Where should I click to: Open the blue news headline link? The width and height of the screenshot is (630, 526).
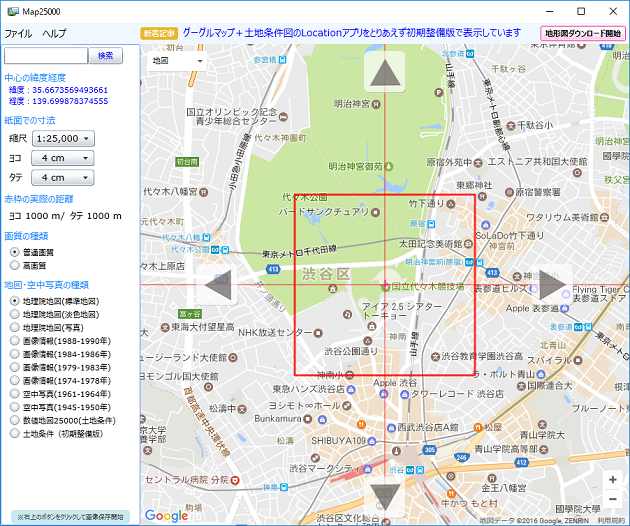(352, 33)
